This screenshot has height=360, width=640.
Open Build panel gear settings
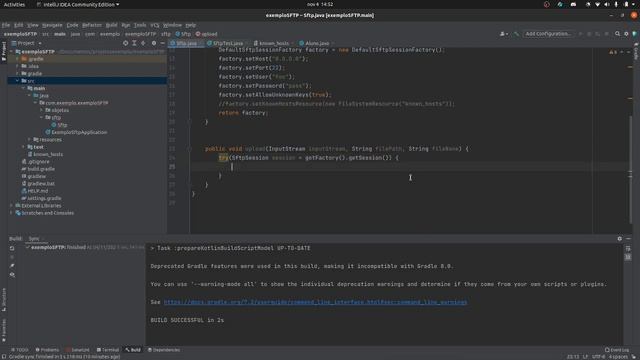point(620,239)
